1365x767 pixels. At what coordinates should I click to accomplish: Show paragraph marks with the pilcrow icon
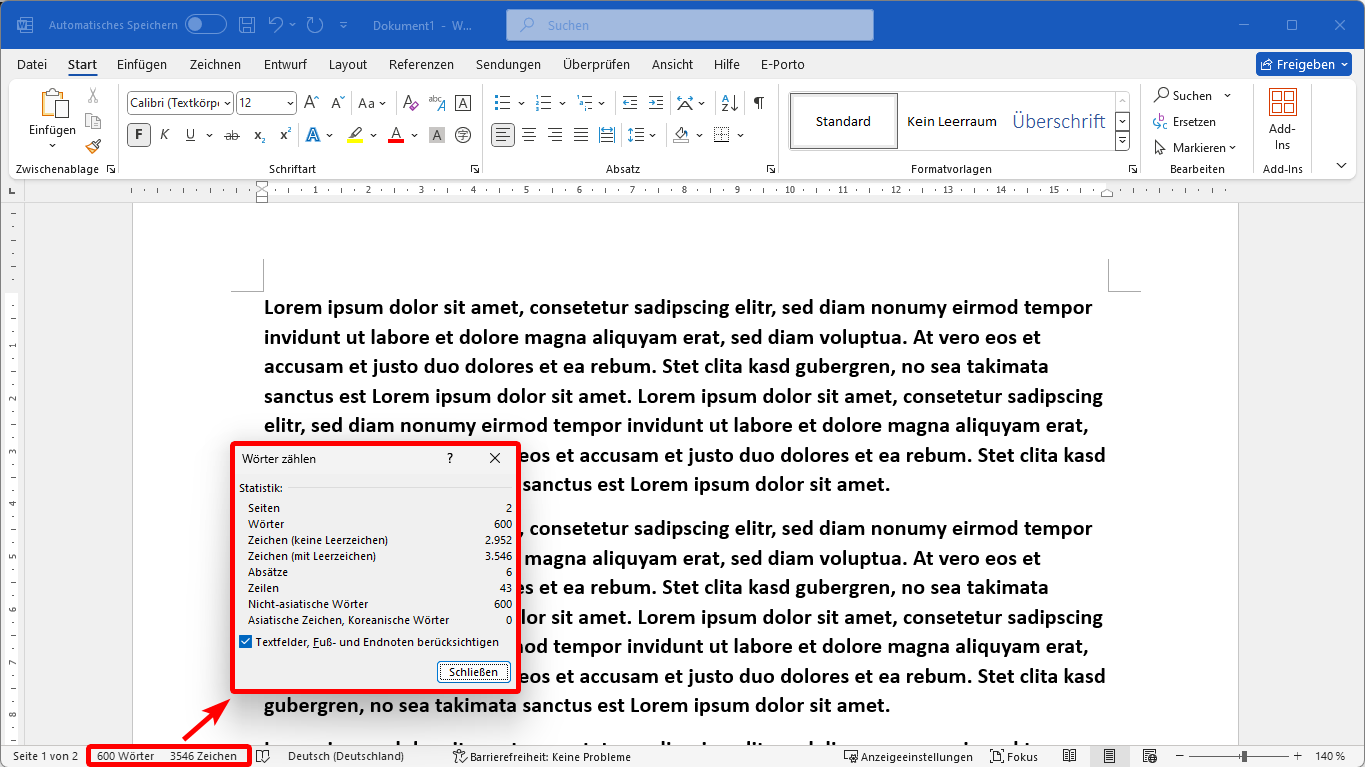click(759, 103)
